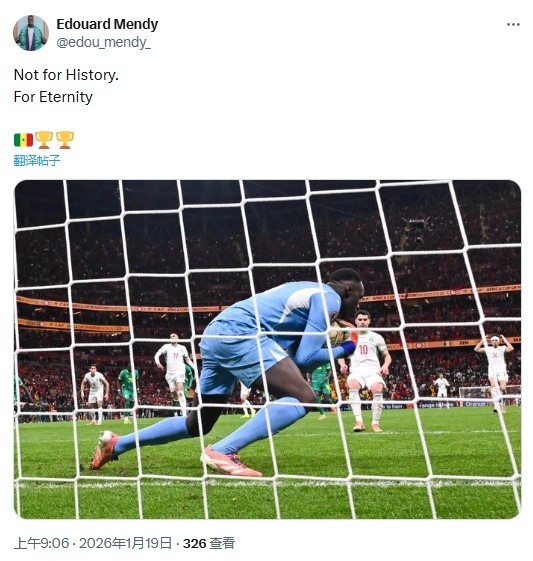Click the date 2026年1月19日
The image size is (533, 561).
(125, 543)
